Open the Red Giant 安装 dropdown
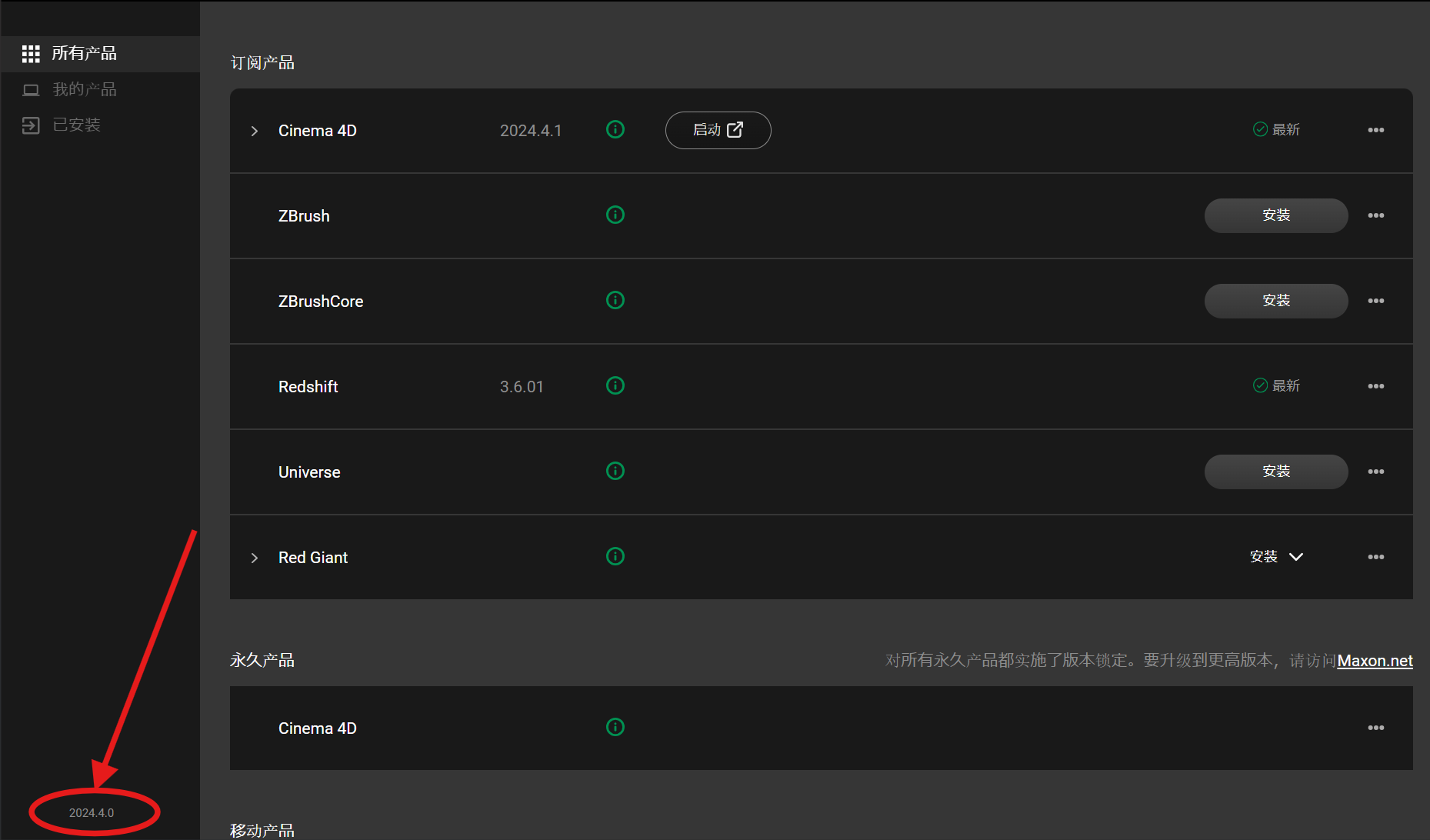This screenshot has height=840, width=1430. point(1277,556)
